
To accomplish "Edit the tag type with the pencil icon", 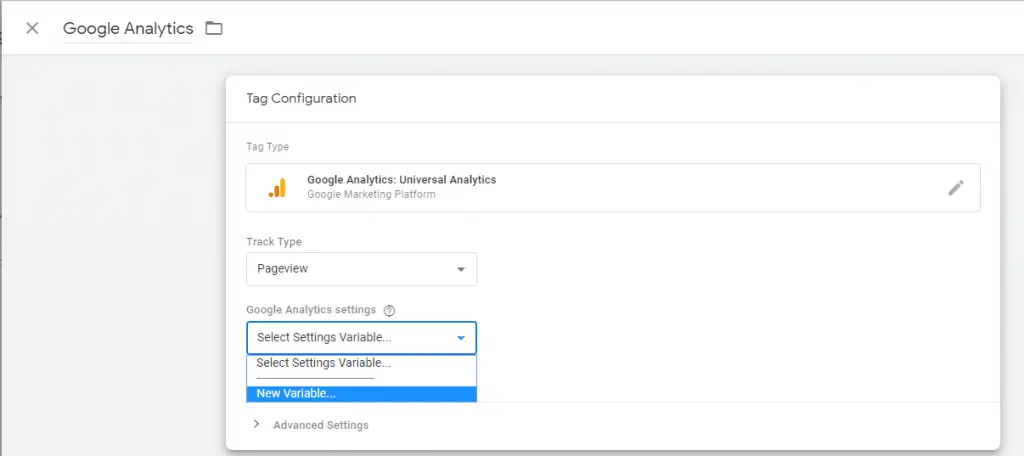I will tap(955, 188).
